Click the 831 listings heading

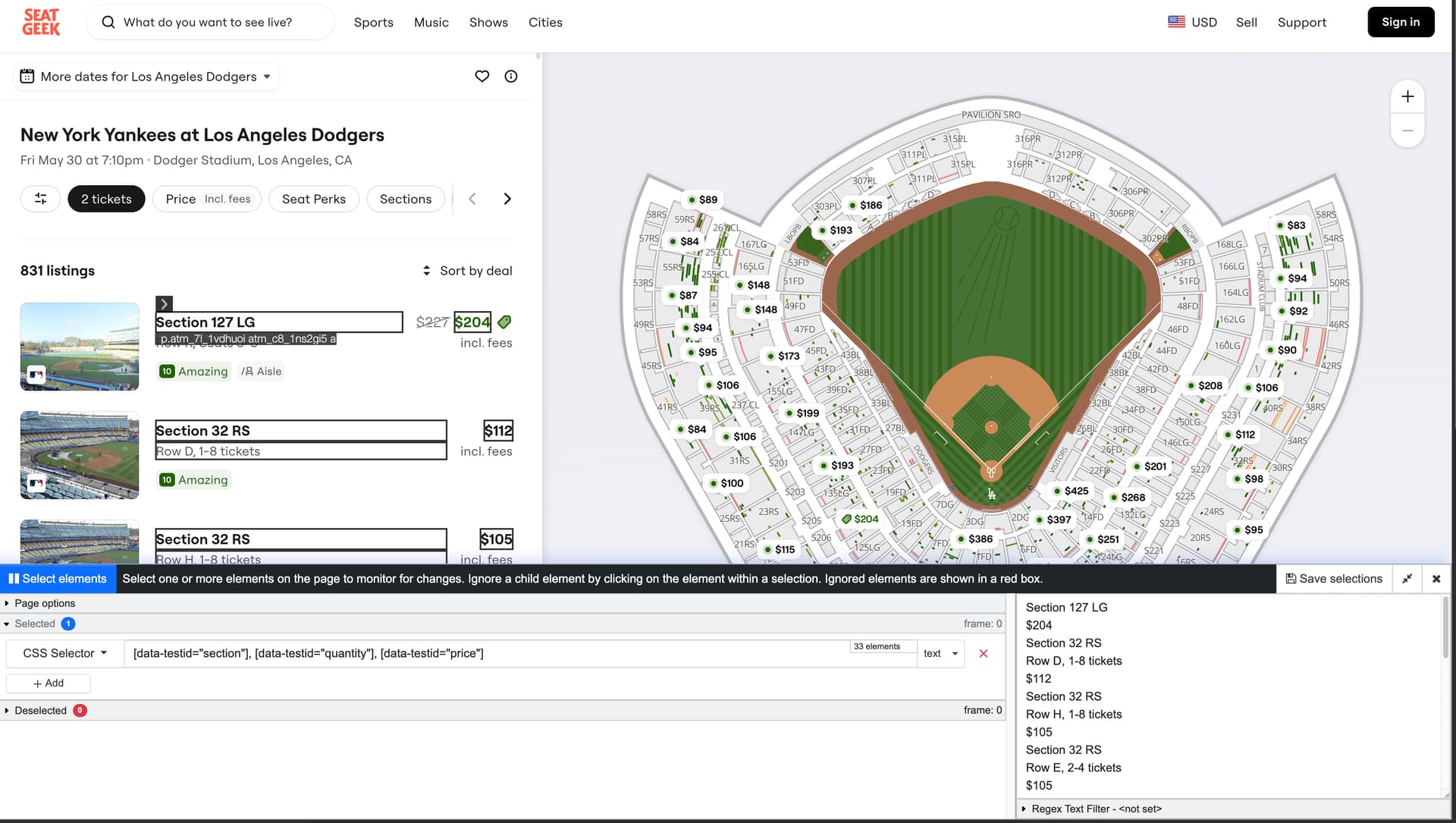[58, 271]
